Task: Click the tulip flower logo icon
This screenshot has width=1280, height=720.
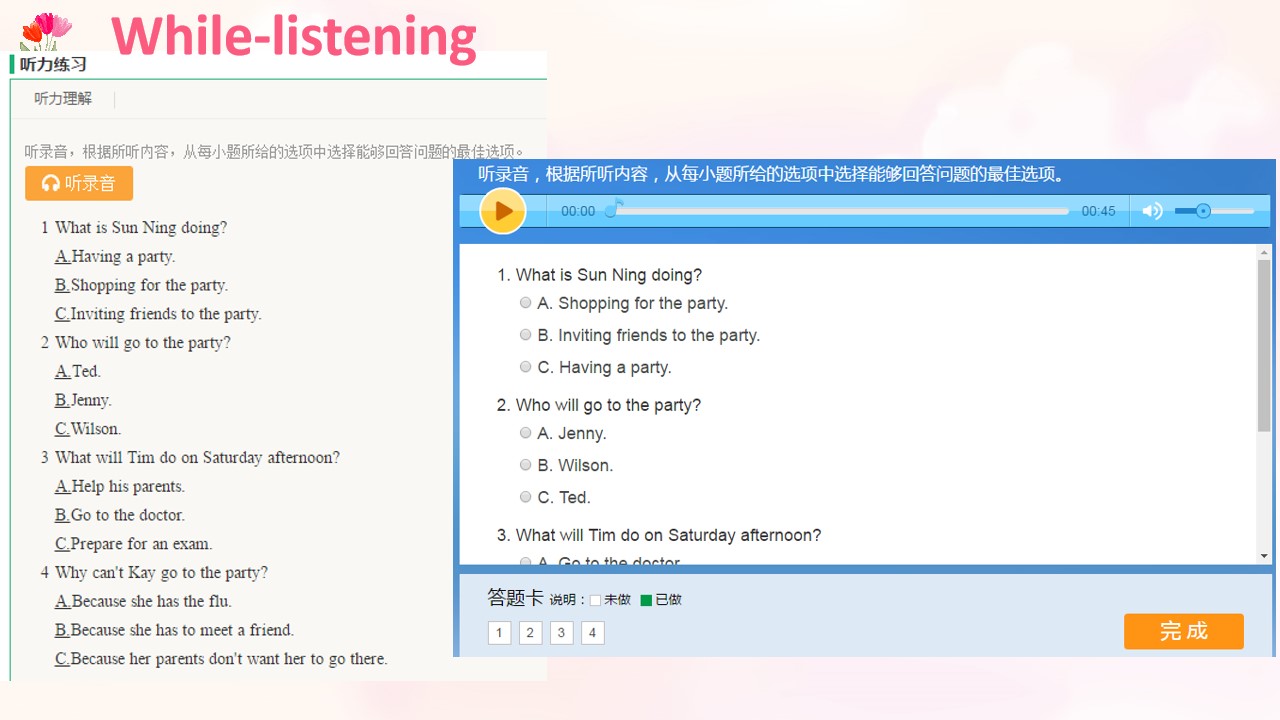Action: [45, 31]
